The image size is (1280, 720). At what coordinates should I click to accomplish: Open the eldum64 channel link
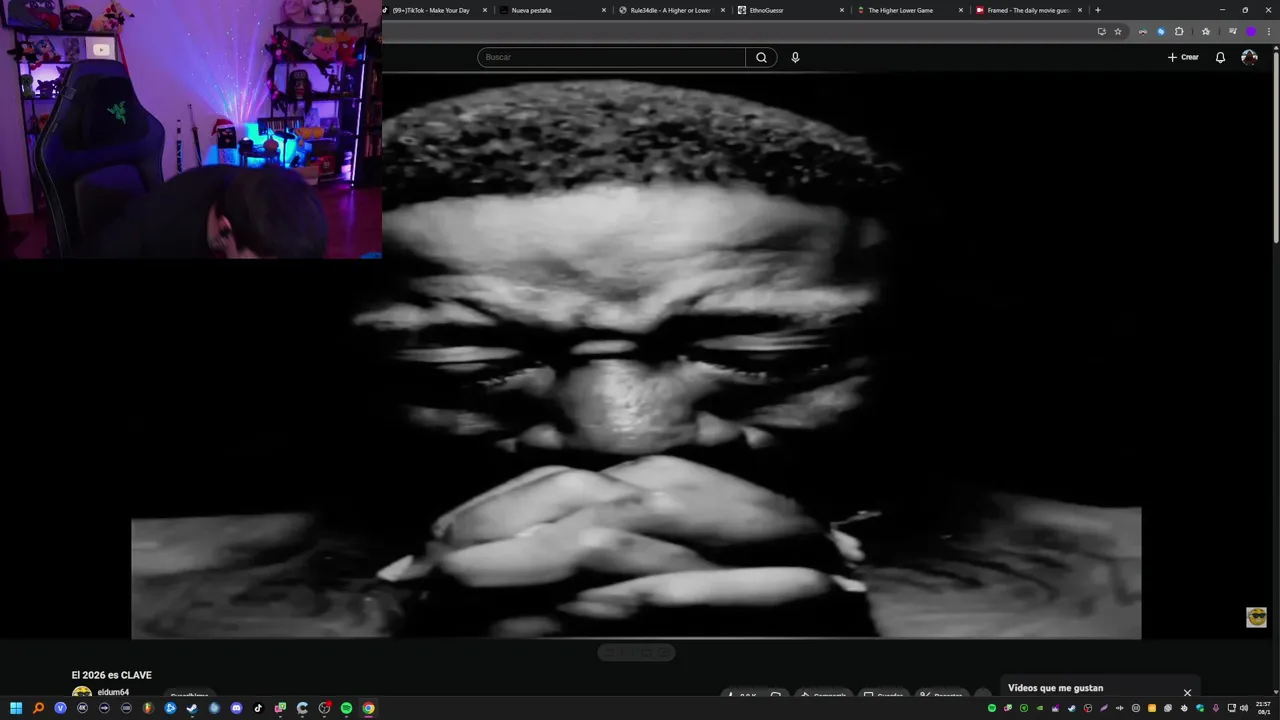113,692
